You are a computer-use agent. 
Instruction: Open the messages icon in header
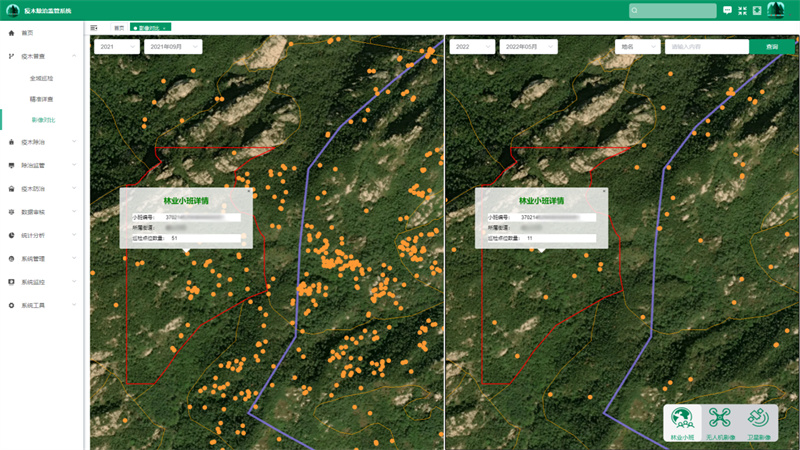(x=727, y=10)
